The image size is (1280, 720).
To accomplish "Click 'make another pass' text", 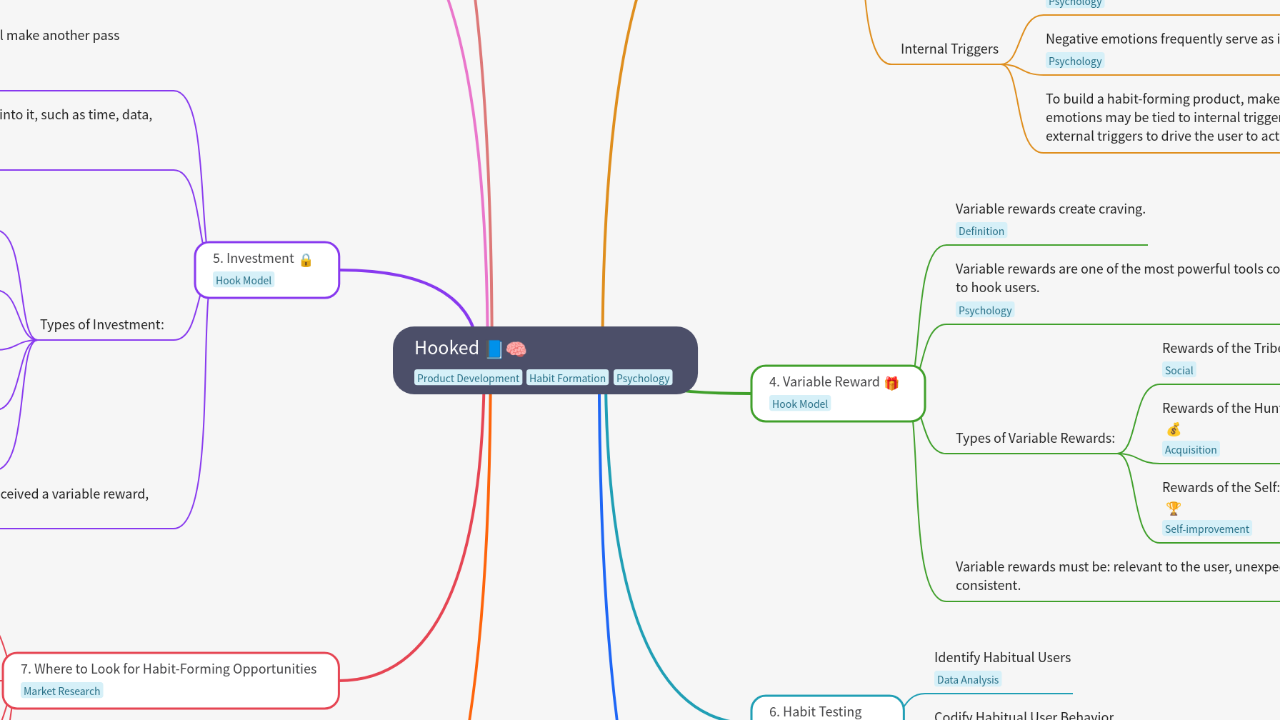I will click(62, 35).
